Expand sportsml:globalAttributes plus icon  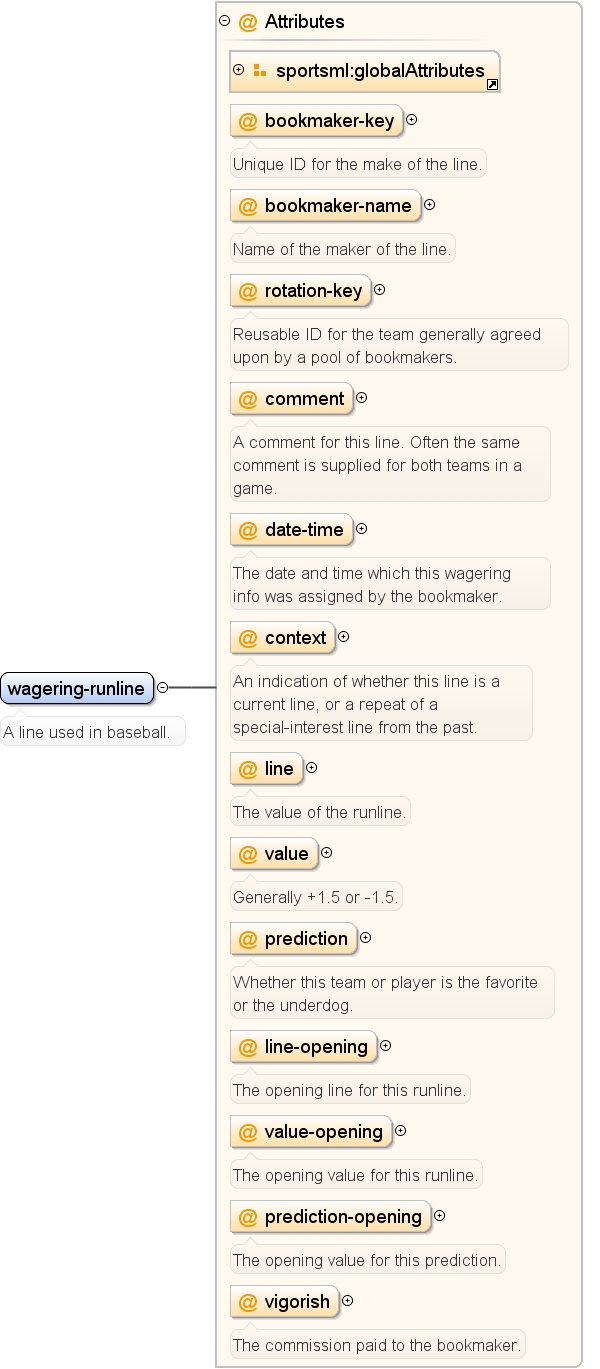click(x=238, y=70)
